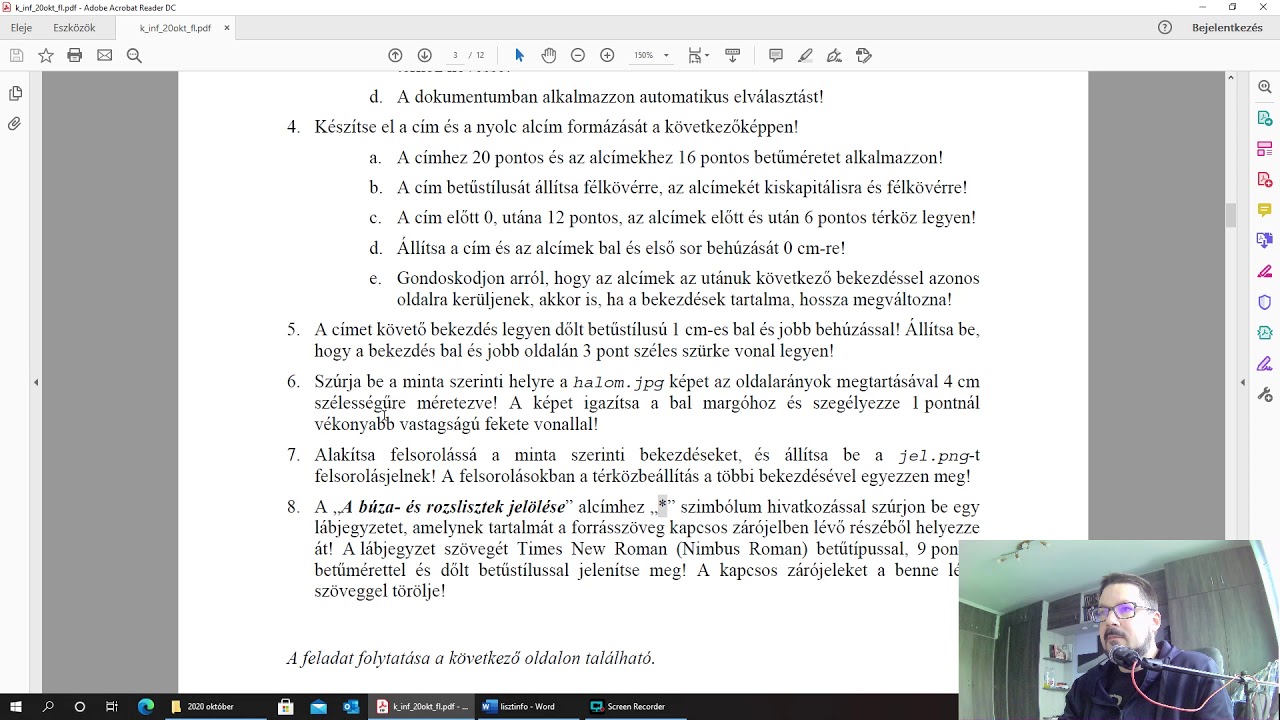Screen dimensions: 1280x720
Task: Print the PDF document
Action: [x=75, y=56]
